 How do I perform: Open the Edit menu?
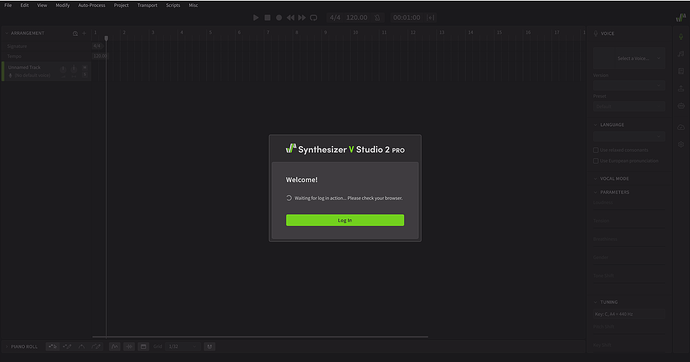(25, 5)
